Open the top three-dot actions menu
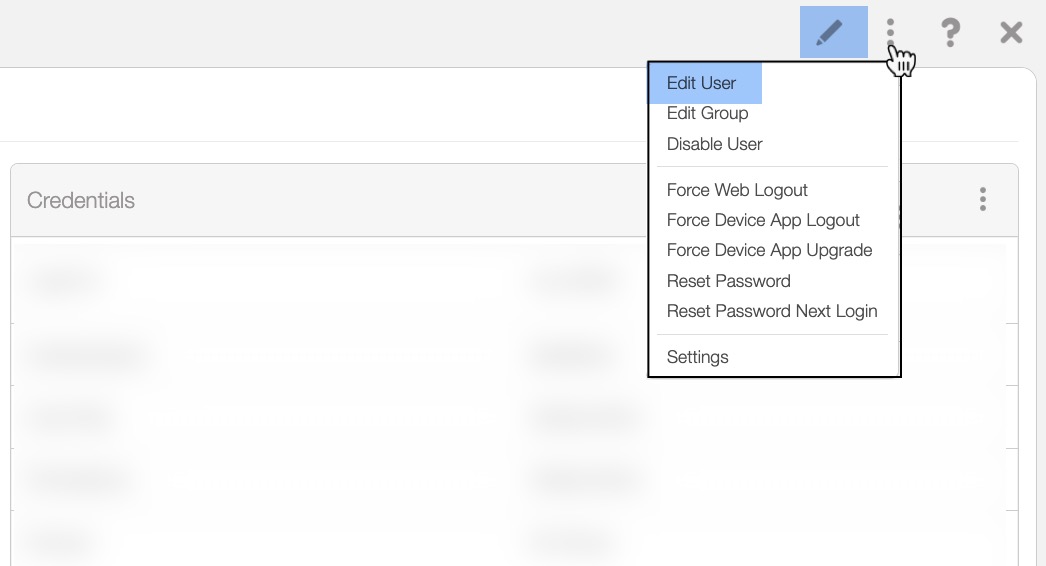This screenshot has height=566, width=1046. (891, 32)
